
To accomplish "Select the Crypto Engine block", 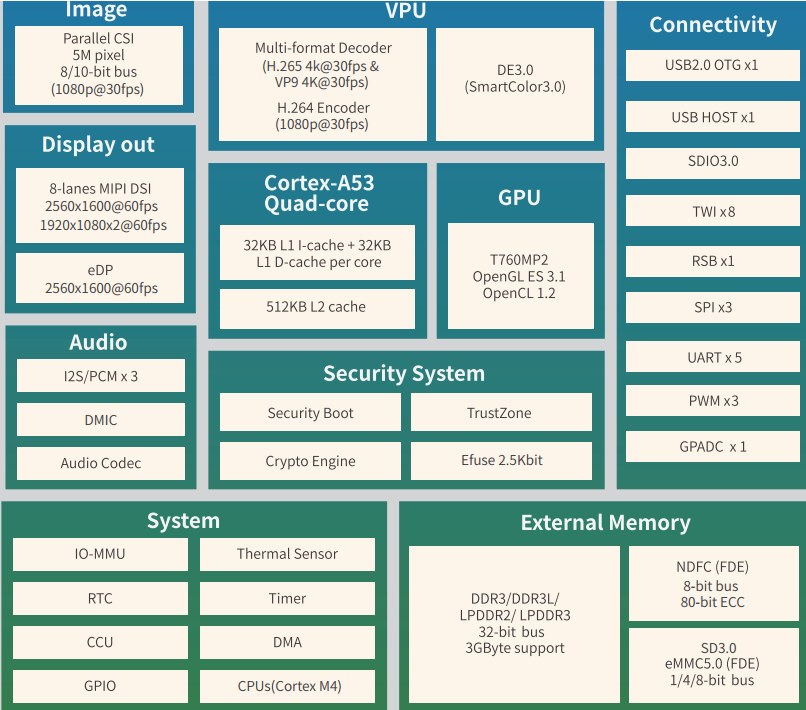I will pos(310,461).
